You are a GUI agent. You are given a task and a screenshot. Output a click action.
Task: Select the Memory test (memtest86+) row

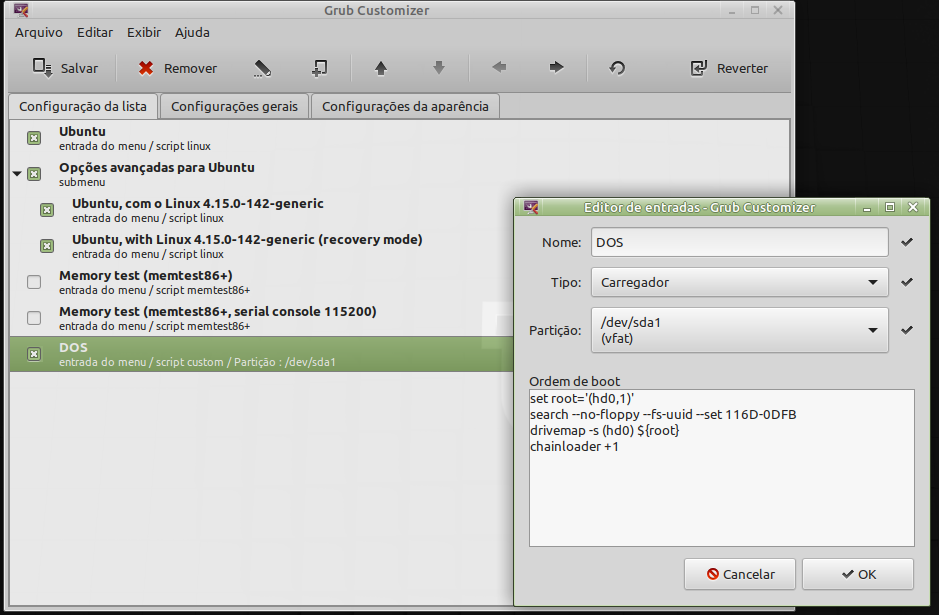pos(261,282)
